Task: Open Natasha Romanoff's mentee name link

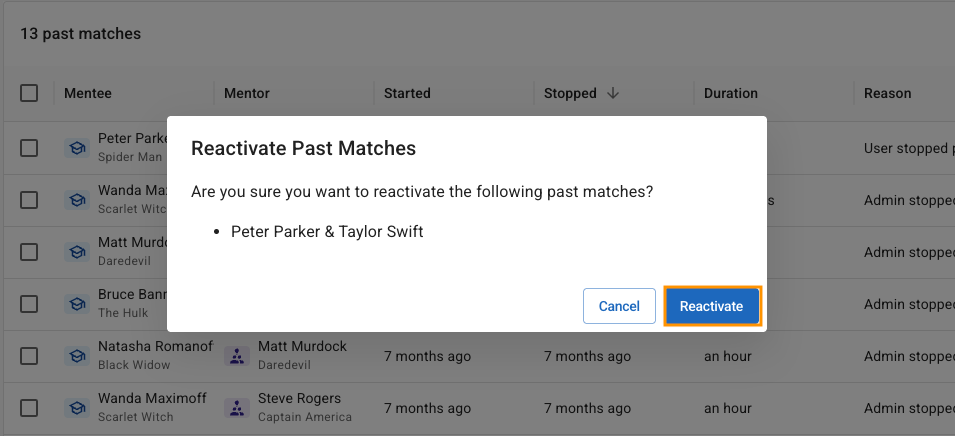Action: 155,346
